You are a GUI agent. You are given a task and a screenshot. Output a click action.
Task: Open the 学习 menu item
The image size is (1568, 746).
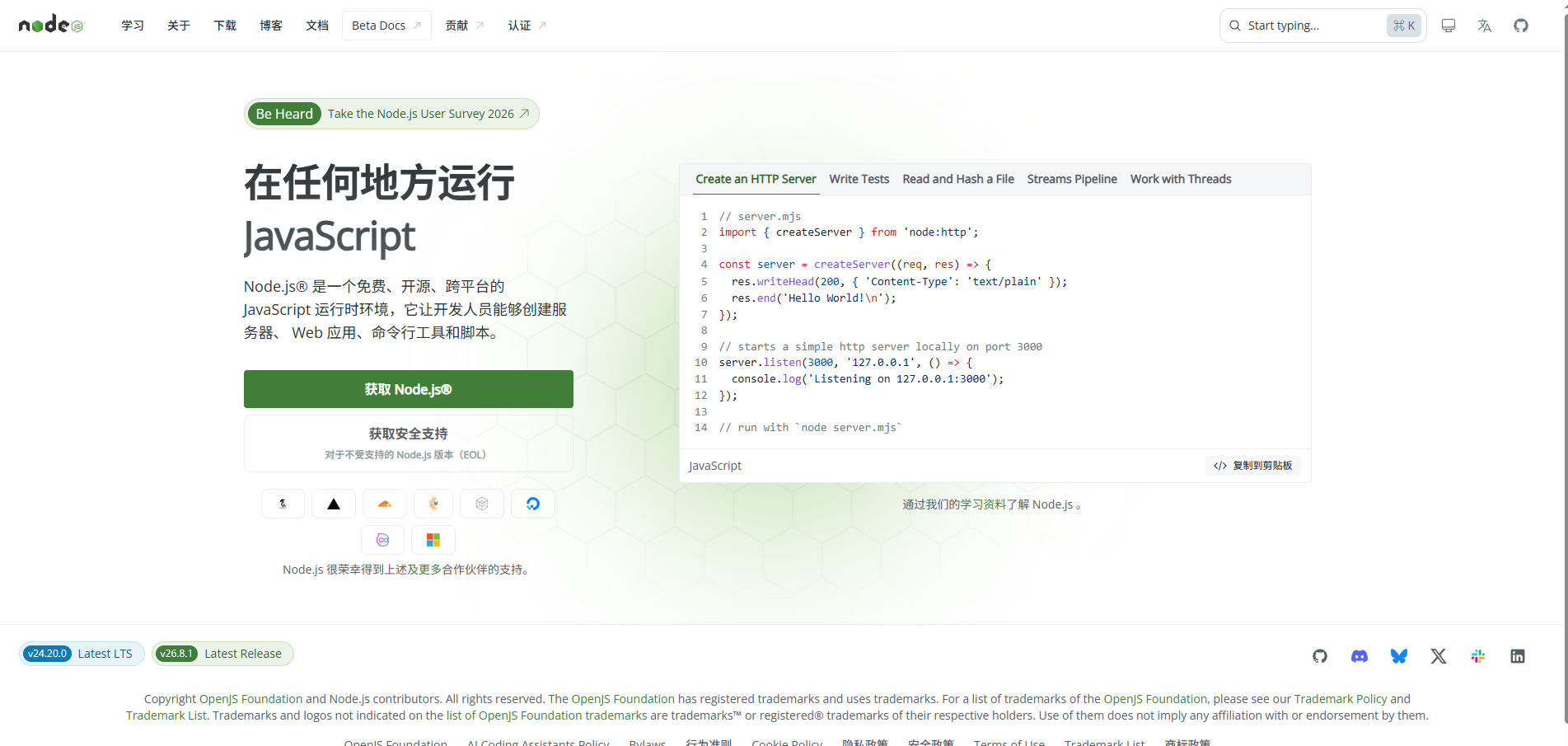(133, 26)
